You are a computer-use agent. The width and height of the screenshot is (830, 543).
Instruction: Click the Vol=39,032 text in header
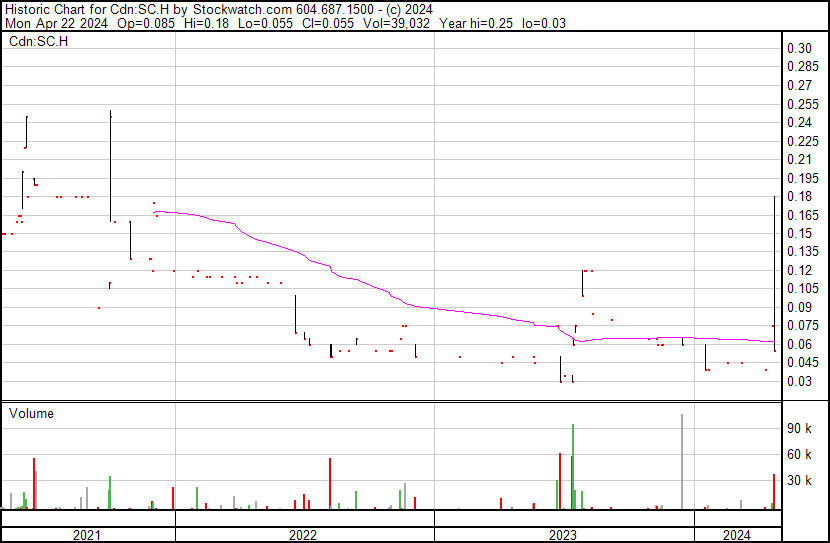point(396,23)
